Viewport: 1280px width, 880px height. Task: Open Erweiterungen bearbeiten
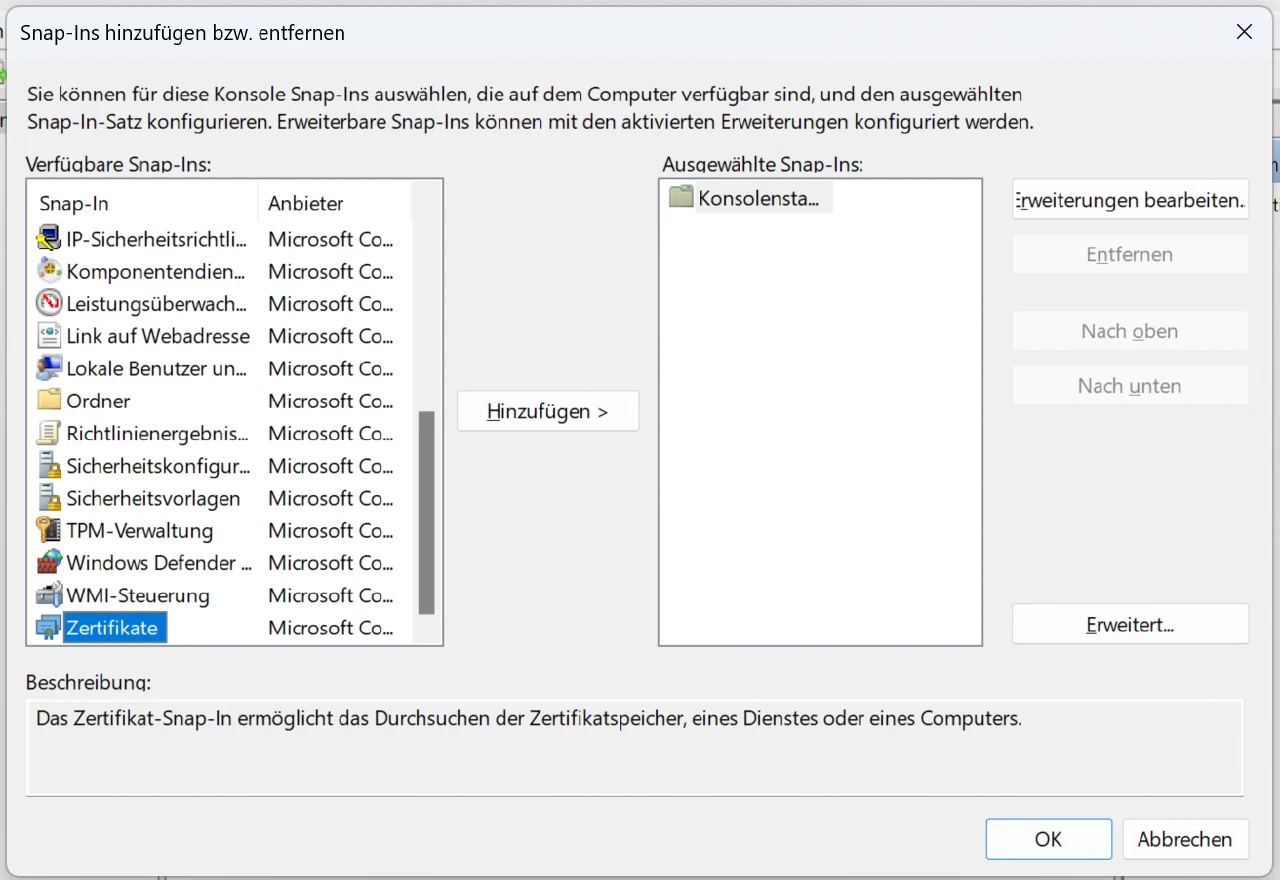1129,199
